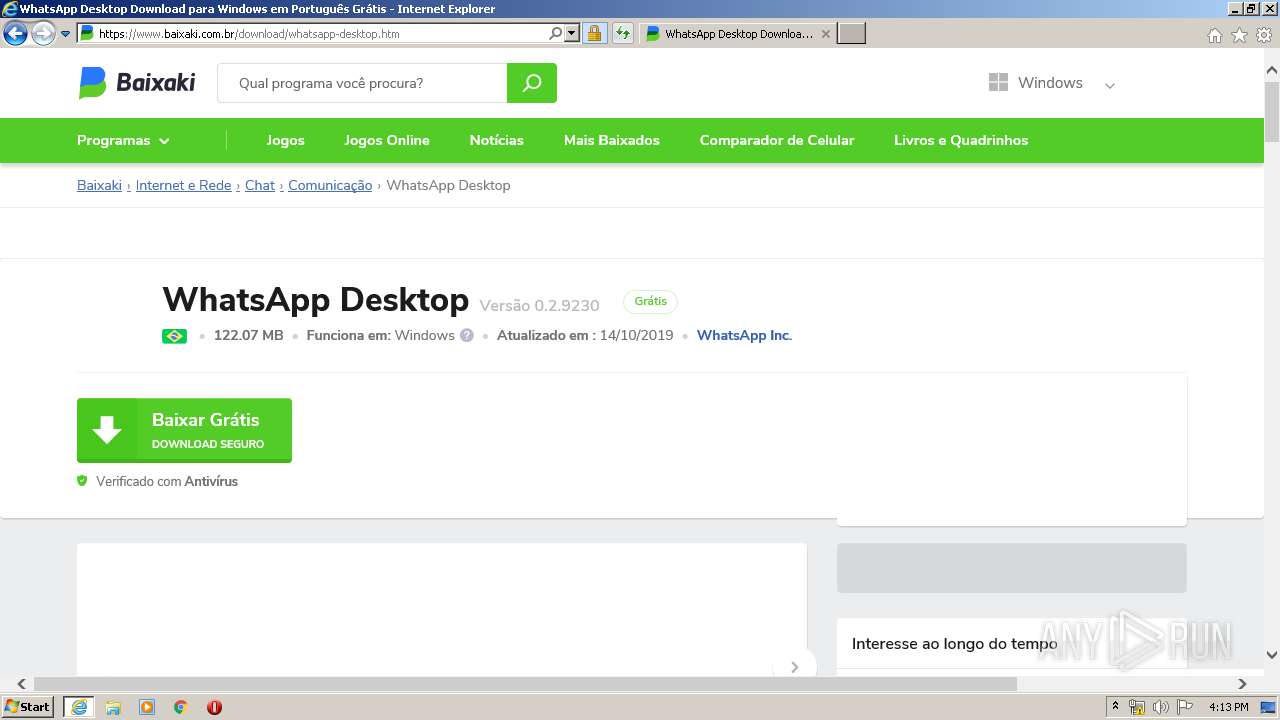Viewport: 1280px width, 720px height.
Task: Click the address bar search magnifier icon
Action: point(556,33)
